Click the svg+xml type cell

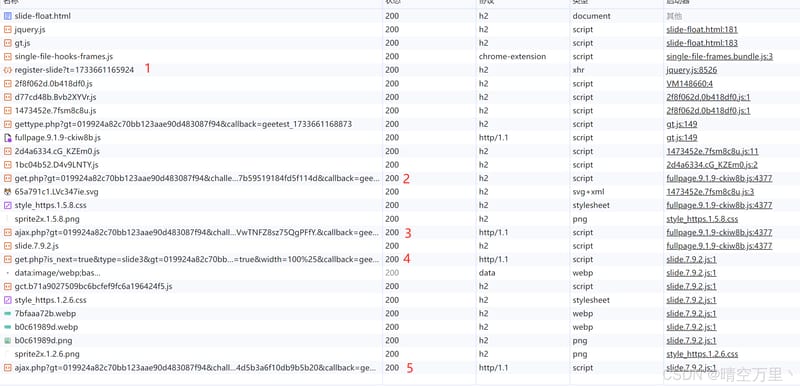click(589, 192)
